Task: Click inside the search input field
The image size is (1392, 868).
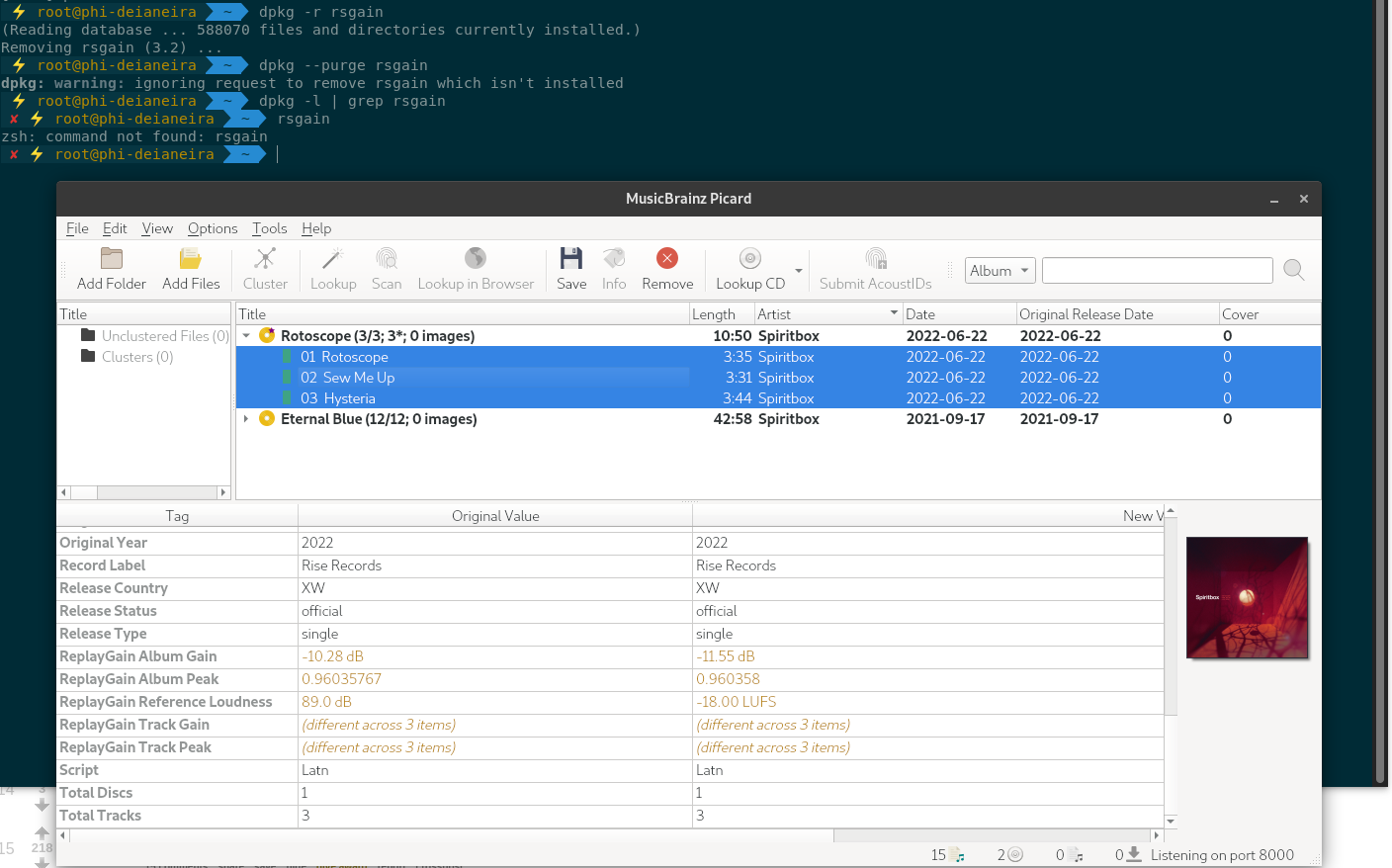Action: coord(1157,270)
